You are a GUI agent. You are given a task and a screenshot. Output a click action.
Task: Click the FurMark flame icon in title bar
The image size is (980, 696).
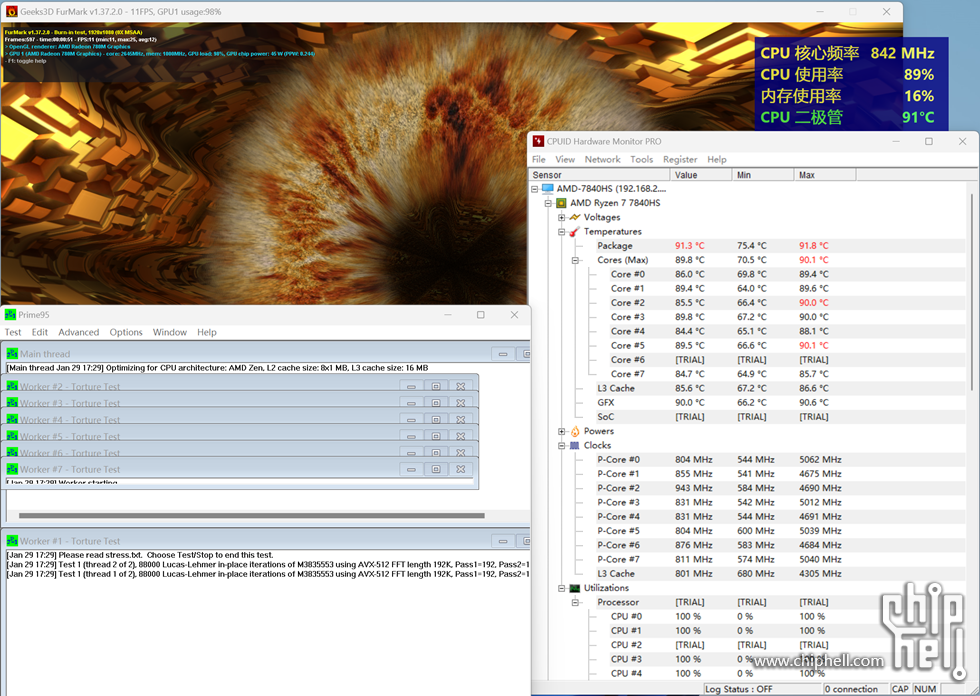11,11
